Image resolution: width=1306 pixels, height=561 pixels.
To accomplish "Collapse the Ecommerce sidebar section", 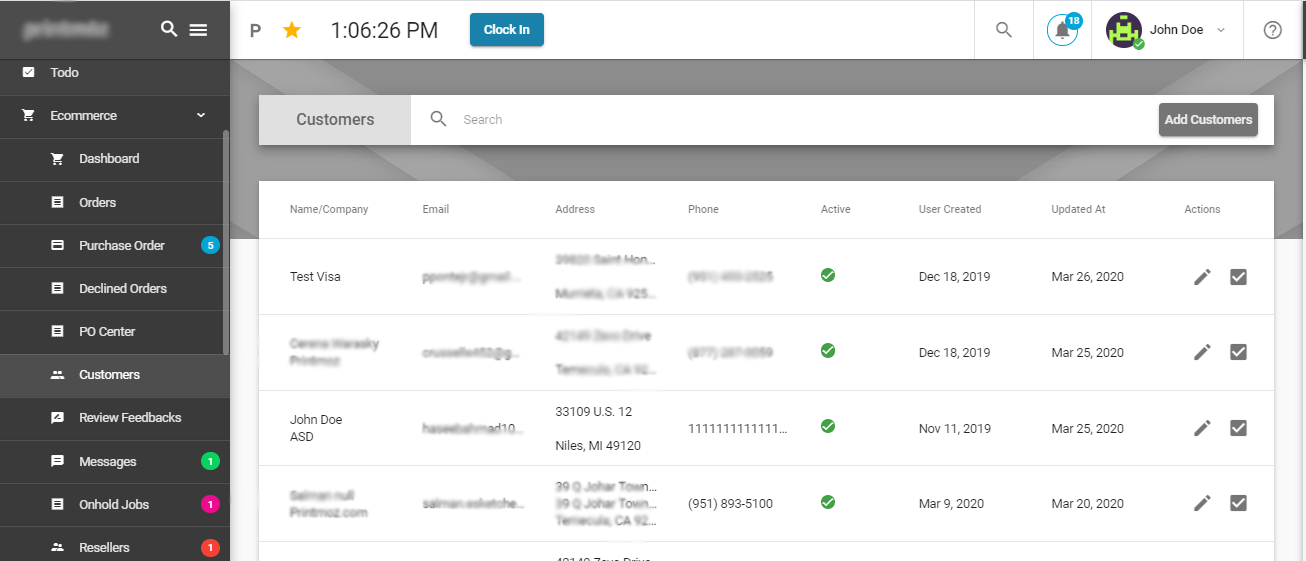I will [200, 116].
